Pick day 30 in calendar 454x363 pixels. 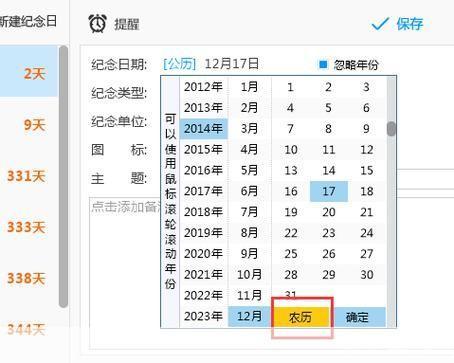pos(367,275)
